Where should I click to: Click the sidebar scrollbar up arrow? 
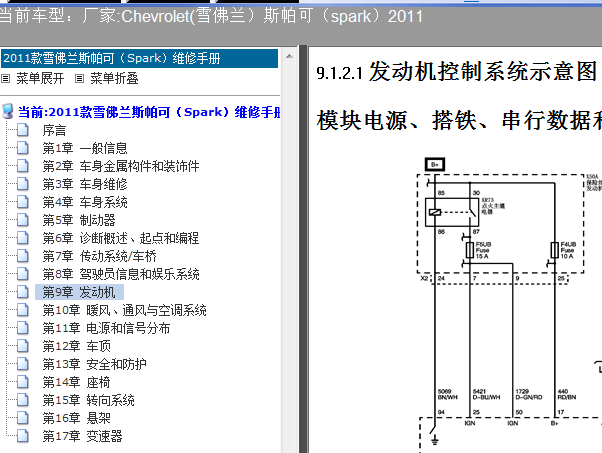(289, 56)
